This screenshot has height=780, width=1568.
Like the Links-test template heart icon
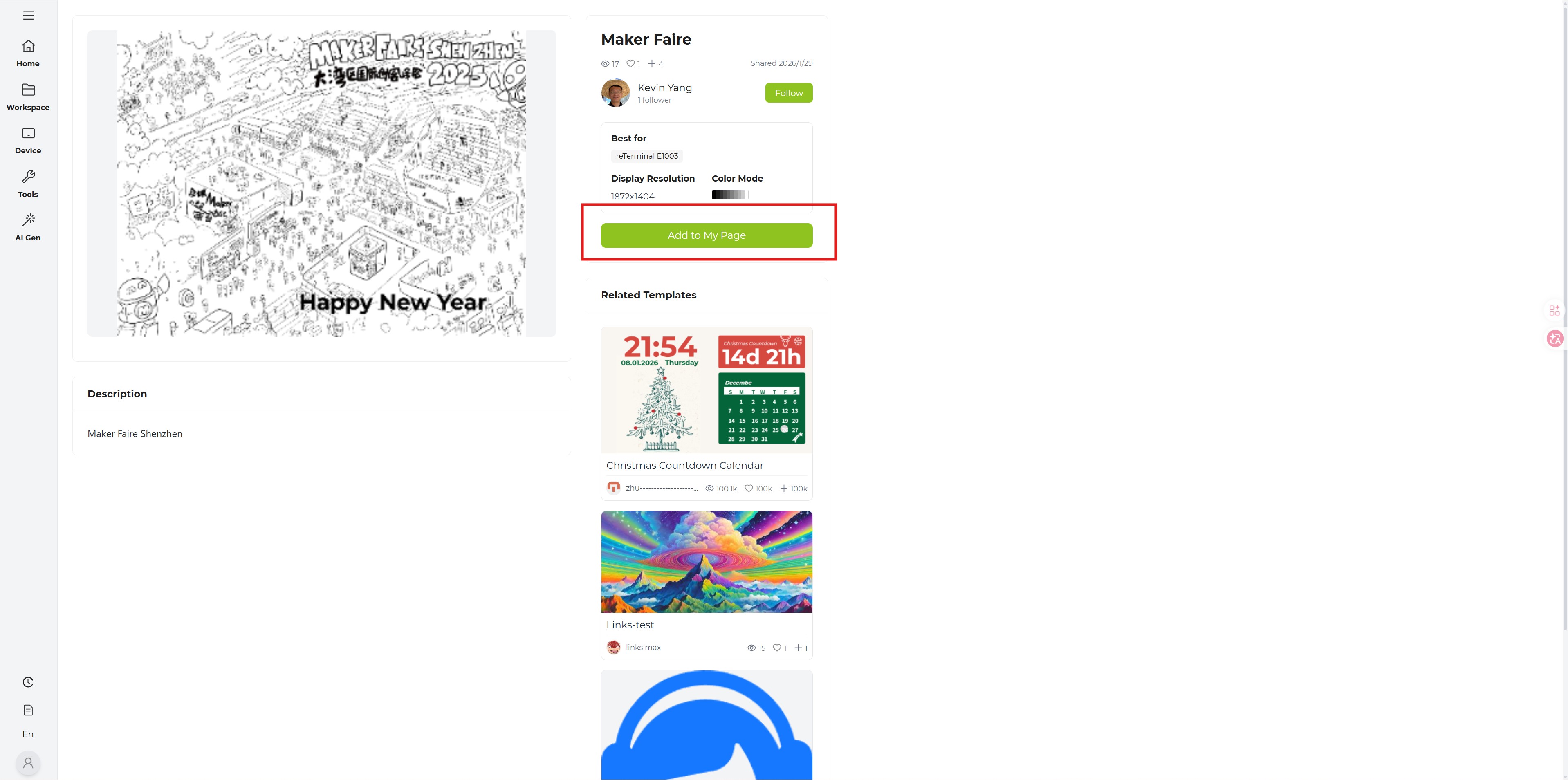pos(777,648)
